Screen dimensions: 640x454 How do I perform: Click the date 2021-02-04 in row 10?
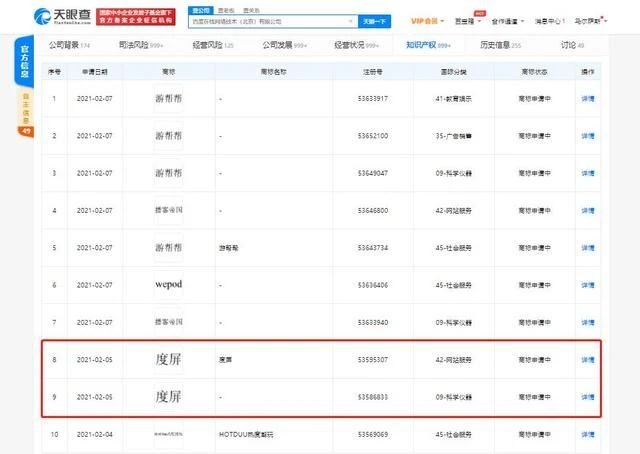(95, 434)
